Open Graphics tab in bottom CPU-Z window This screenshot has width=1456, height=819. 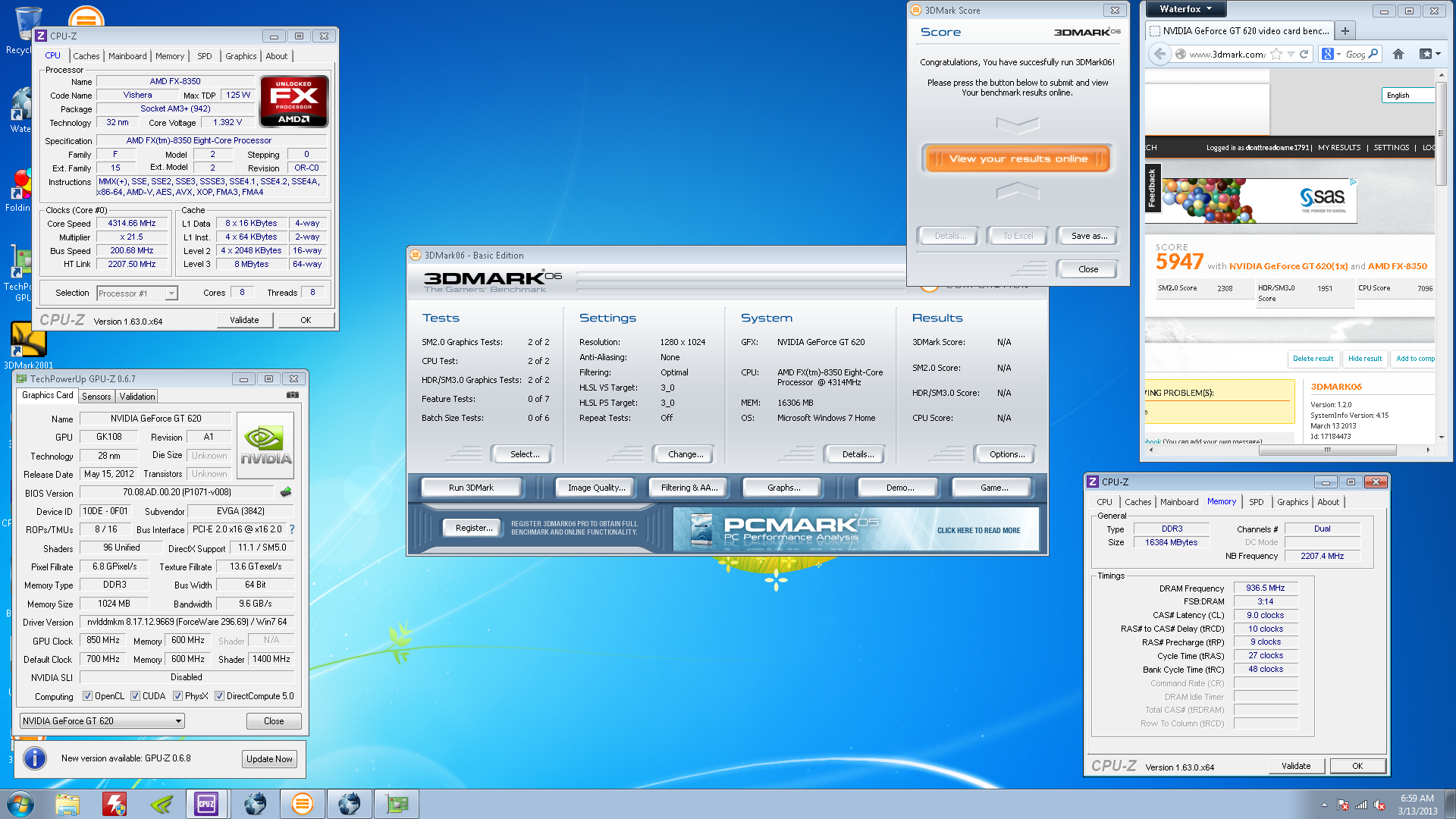(1293, 502)
